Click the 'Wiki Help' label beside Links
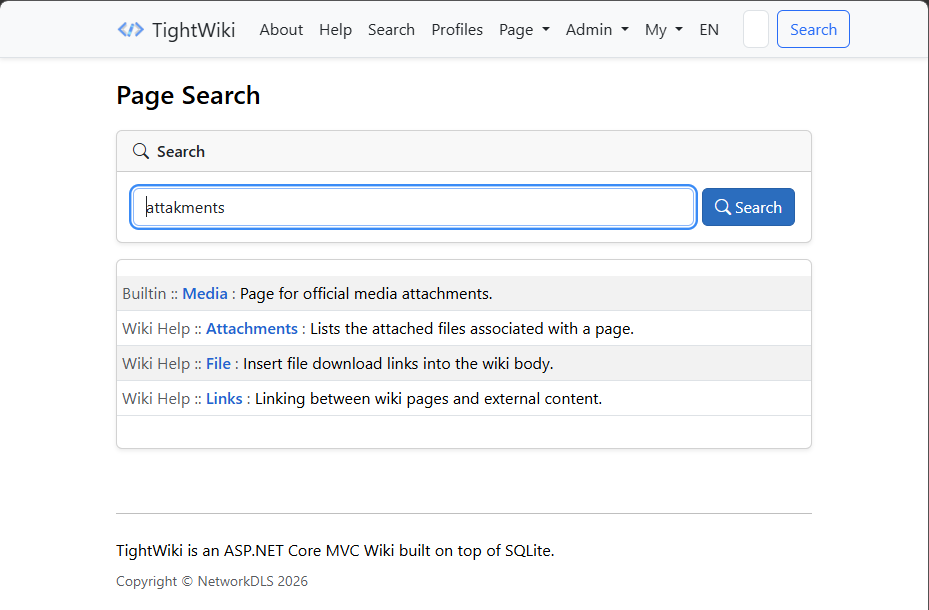929x610 pixels. tap(156, 399)
